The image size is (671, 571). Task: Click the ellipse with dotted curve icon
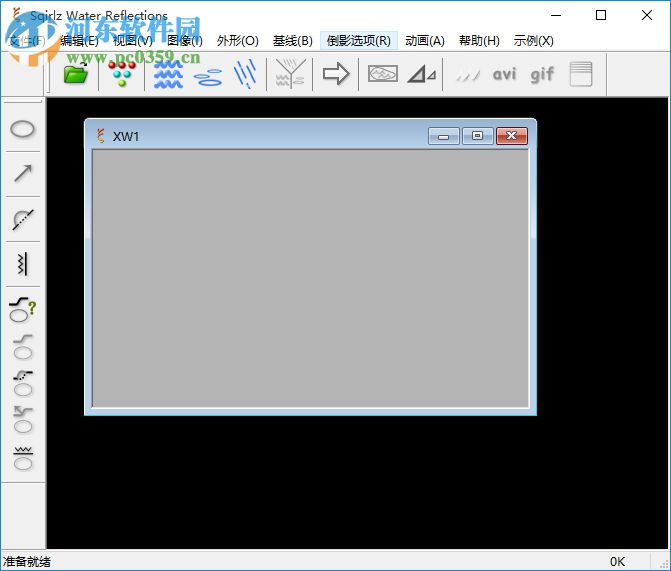tap(23, 383)
